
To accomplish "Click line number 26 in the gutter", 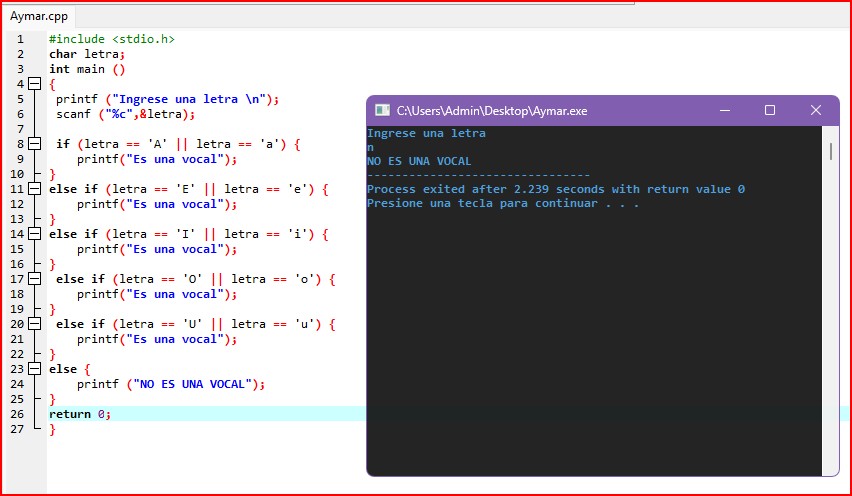I will tap(19, 414).
